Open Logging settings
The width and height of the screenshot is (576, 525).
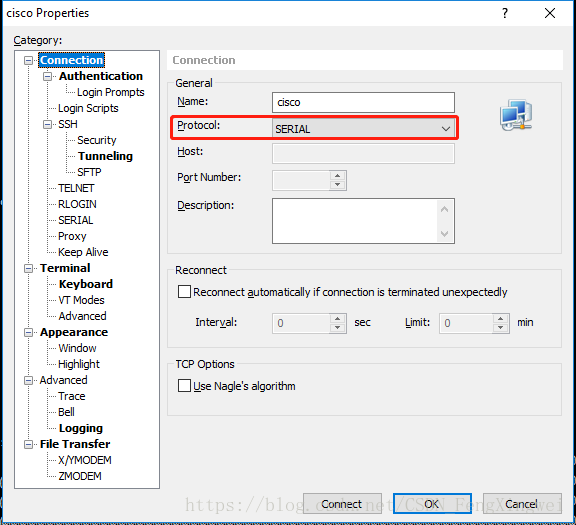pos(81,428)
